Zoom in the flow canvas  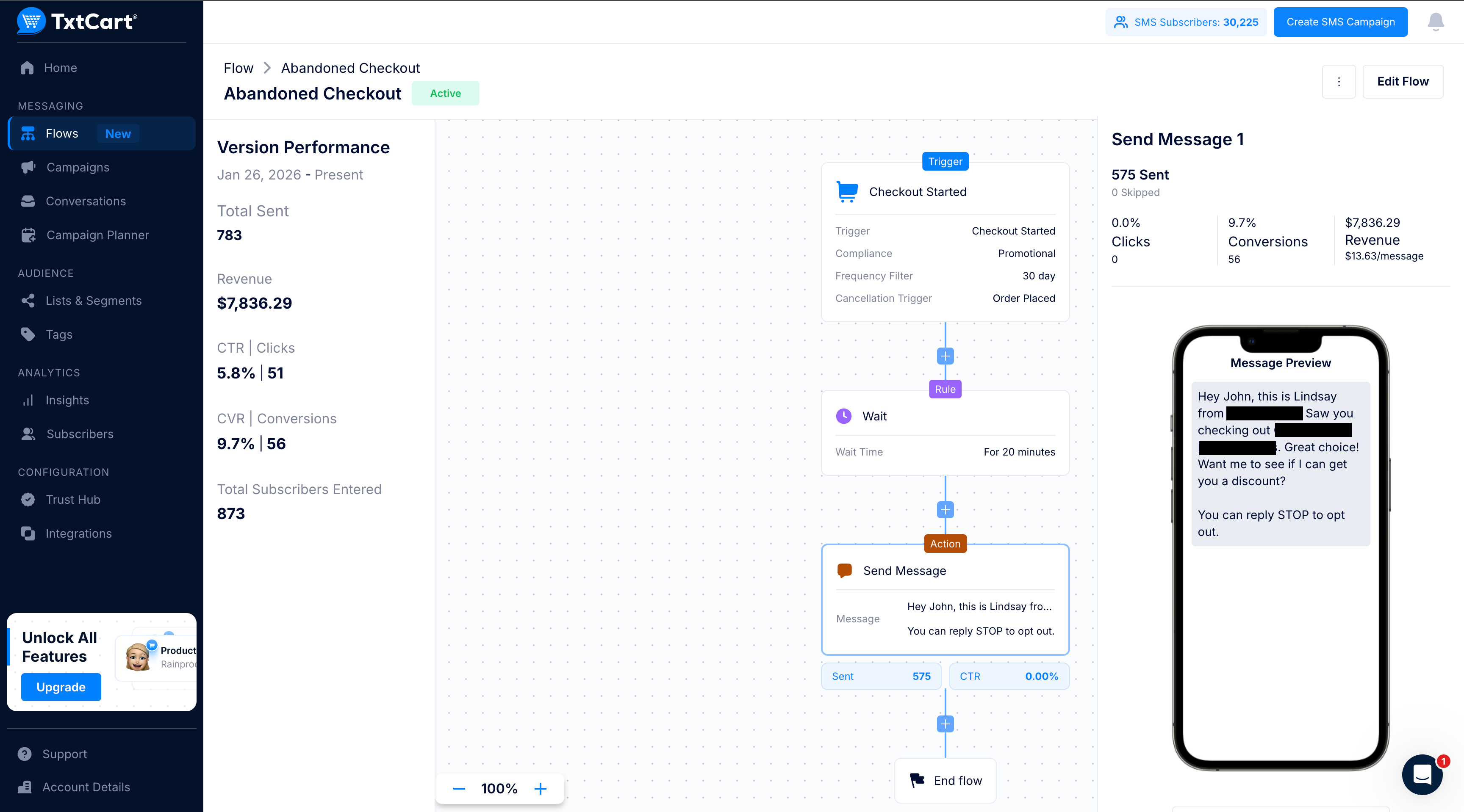541,789
